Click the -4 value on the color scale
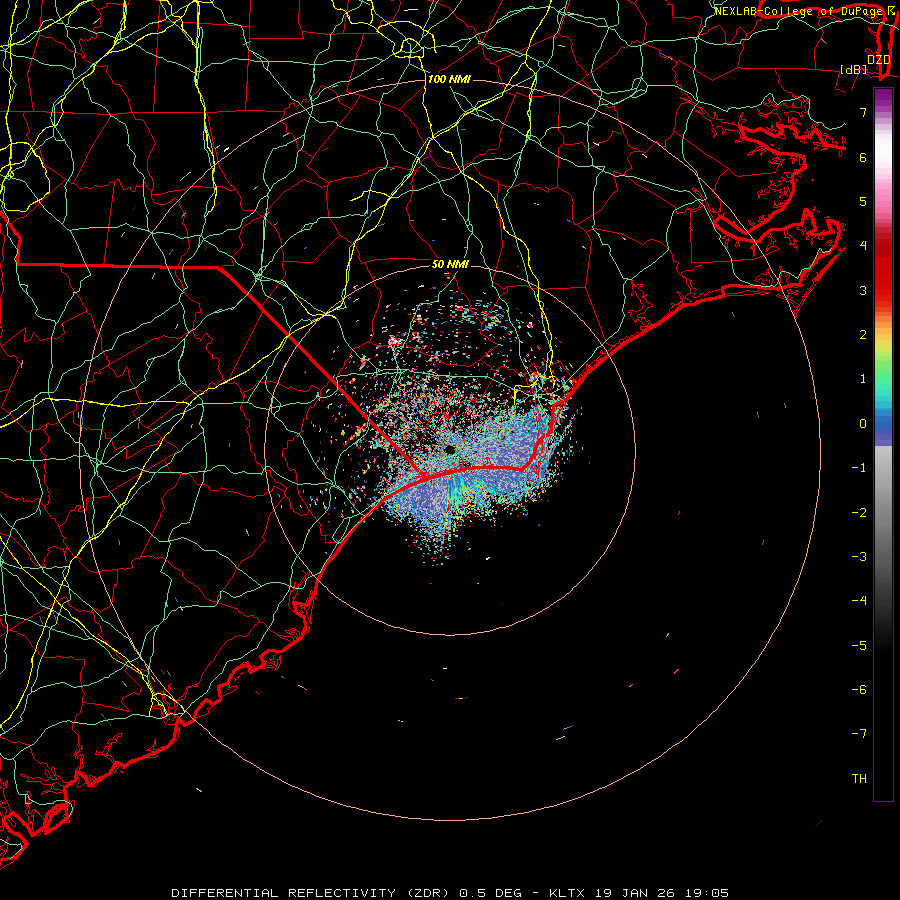Screen dimensions: 900x900 click(859, 601)
